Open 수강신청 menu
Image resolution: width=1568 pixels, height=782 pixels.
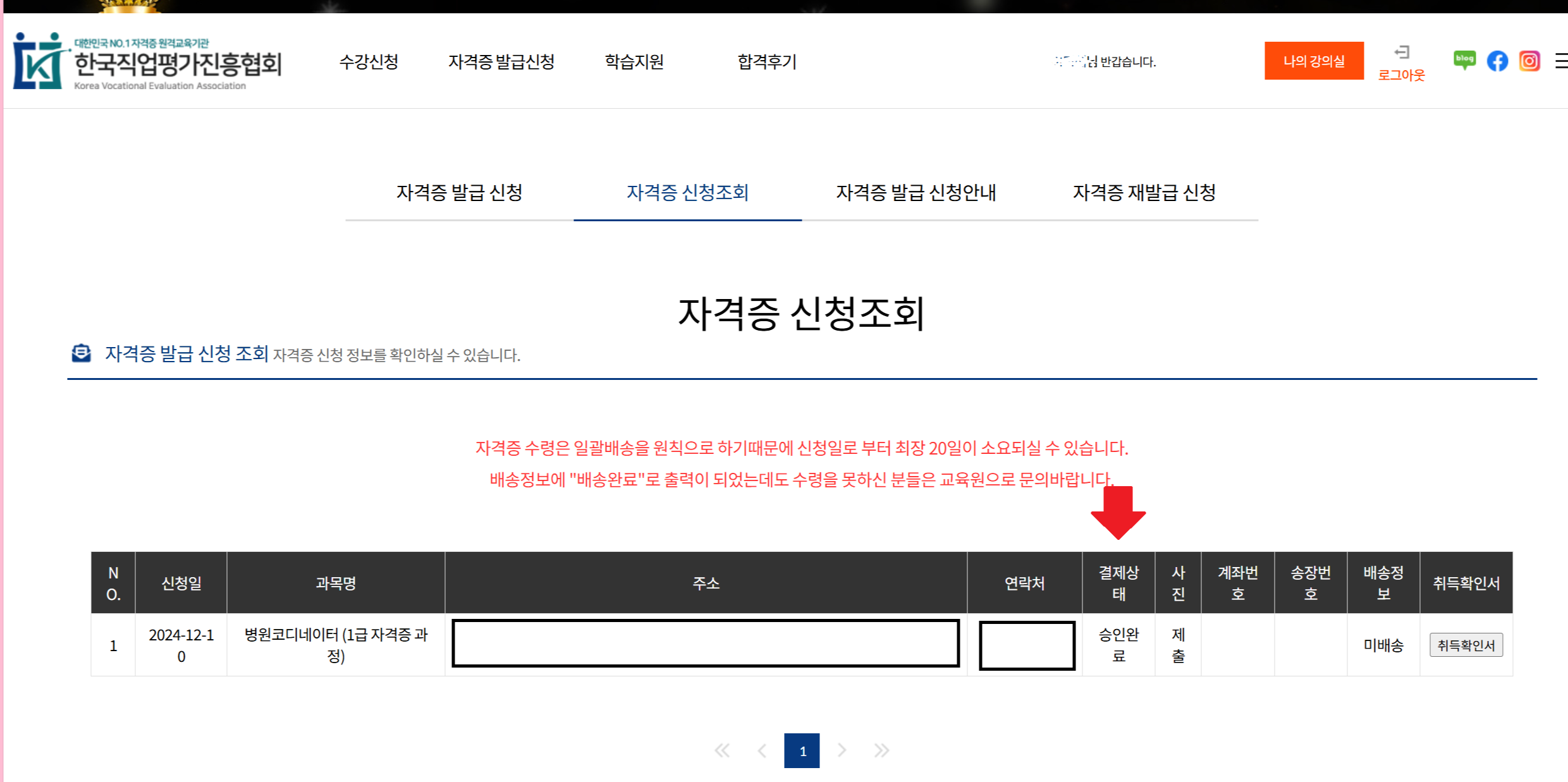[369, 62]
